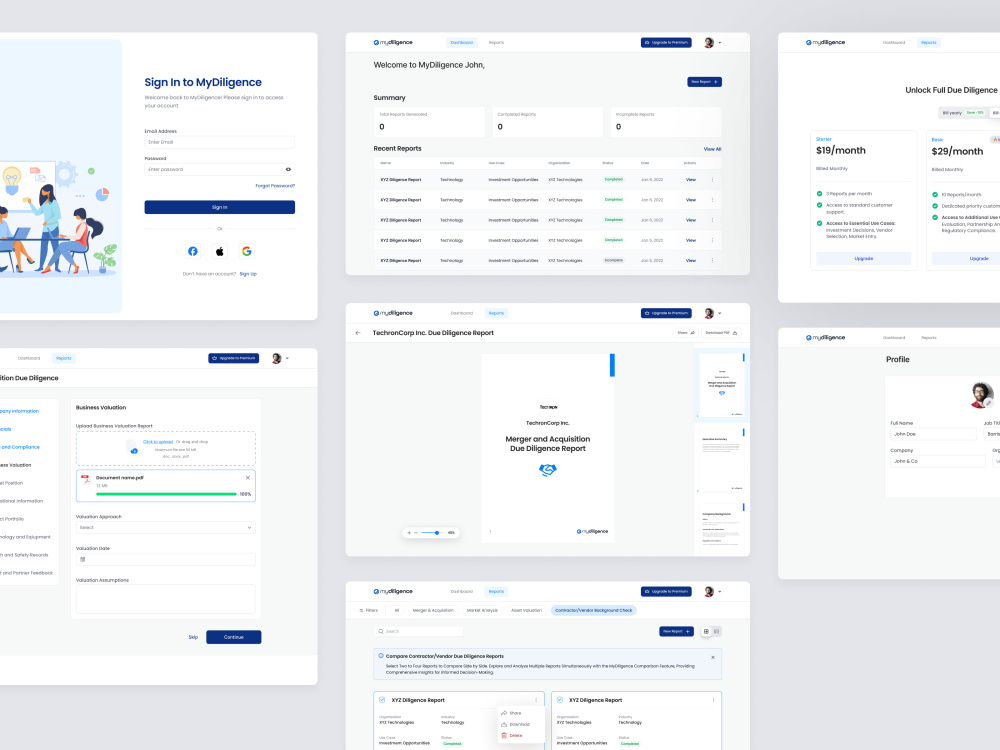Click the Valuation Assumptions text area
1000x750 pixels.
point(166,599)
